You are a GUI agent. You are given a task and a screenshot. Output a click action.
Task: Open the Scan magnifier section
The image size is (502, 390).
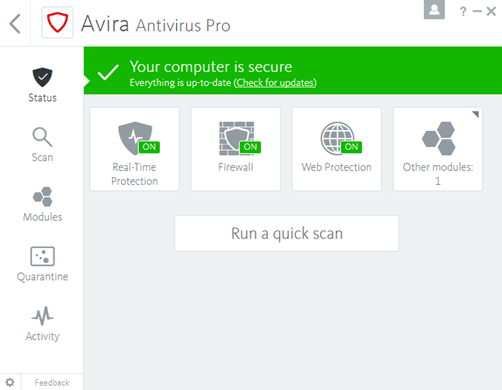click(x=42, y=144)
